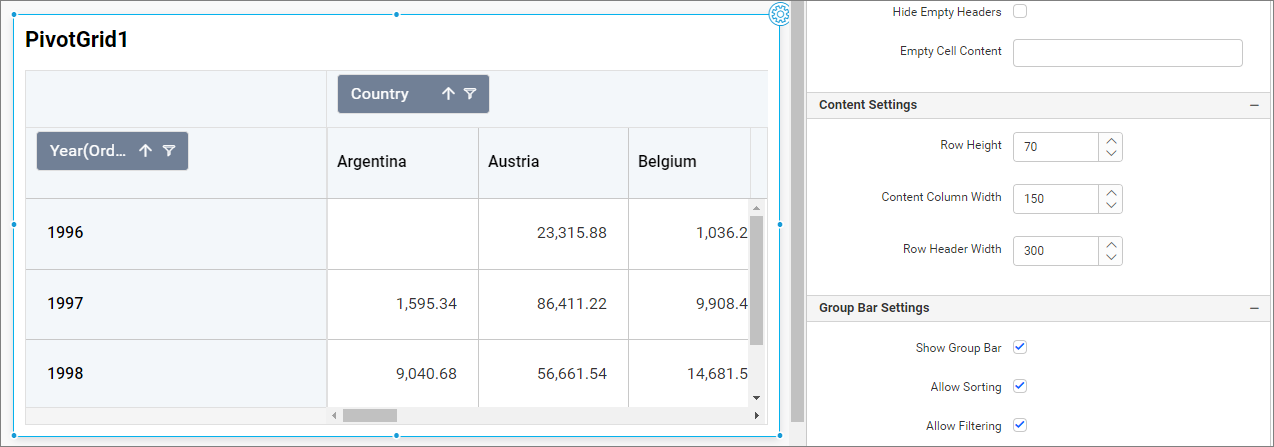Click the grid's scroll right arrow

[x=756, y=415]
